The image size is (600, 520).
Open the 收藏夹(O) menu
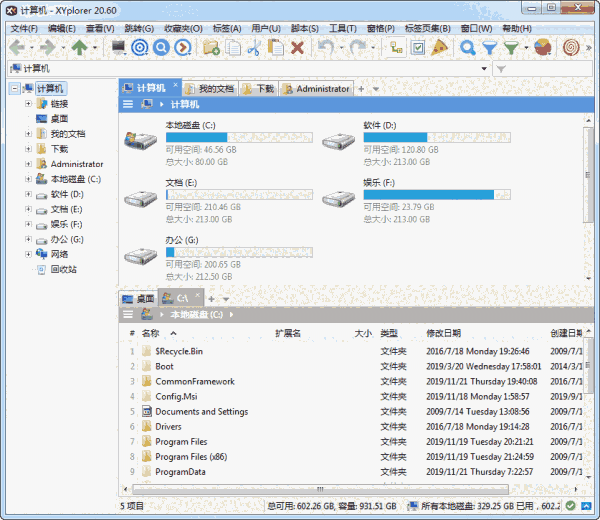tap(183, 29)
